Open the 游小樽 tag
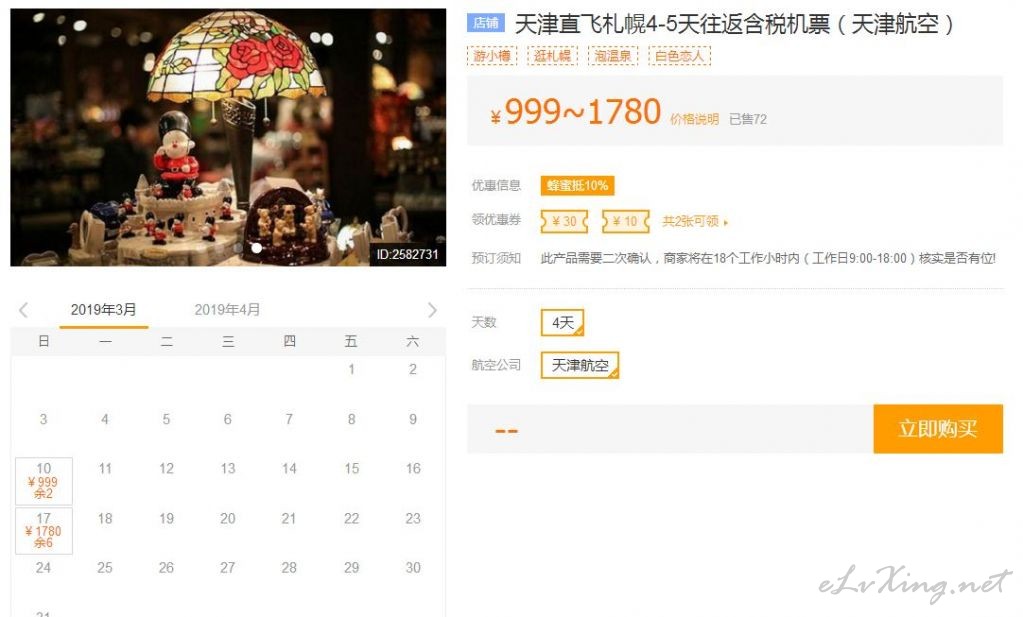Screen dimensions: 1023x617 pyautogui.click(x=492, y=56)
